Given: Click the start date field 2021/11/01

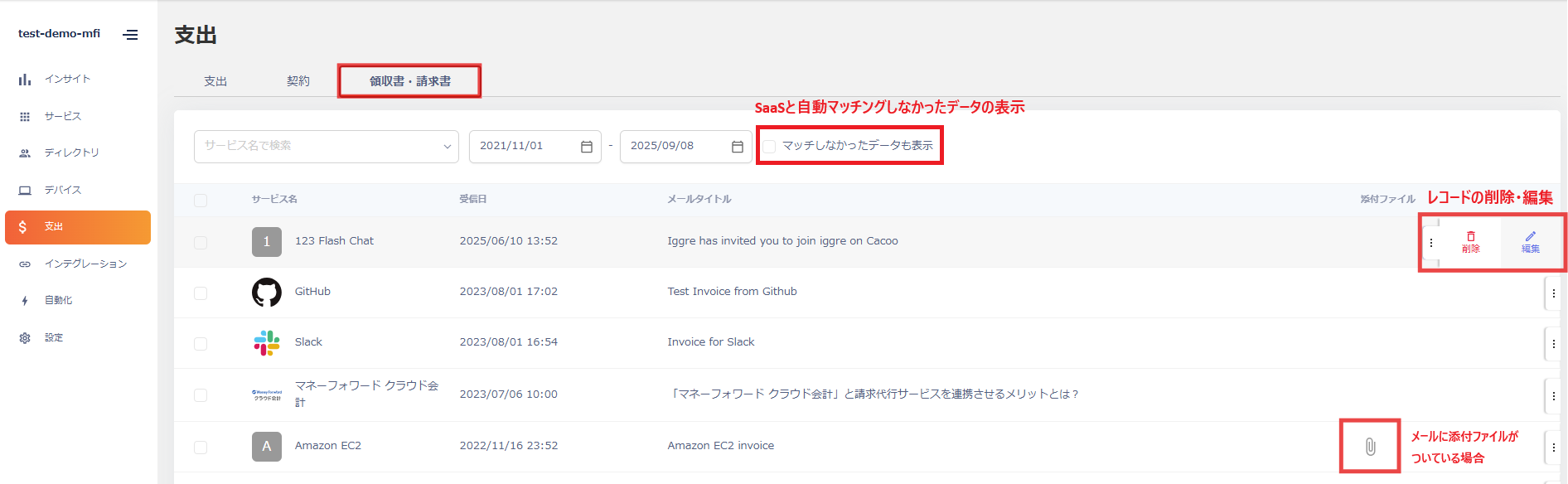Looking at the screenshot, I should point(535,147).
